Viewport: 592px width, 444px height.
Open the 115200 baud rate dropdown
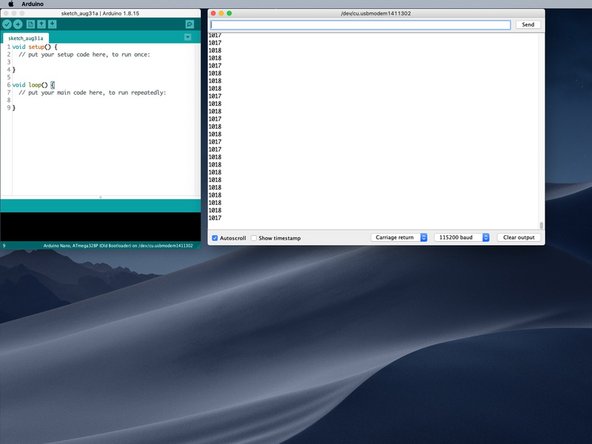pyautogui.click(x=462, y=237)
